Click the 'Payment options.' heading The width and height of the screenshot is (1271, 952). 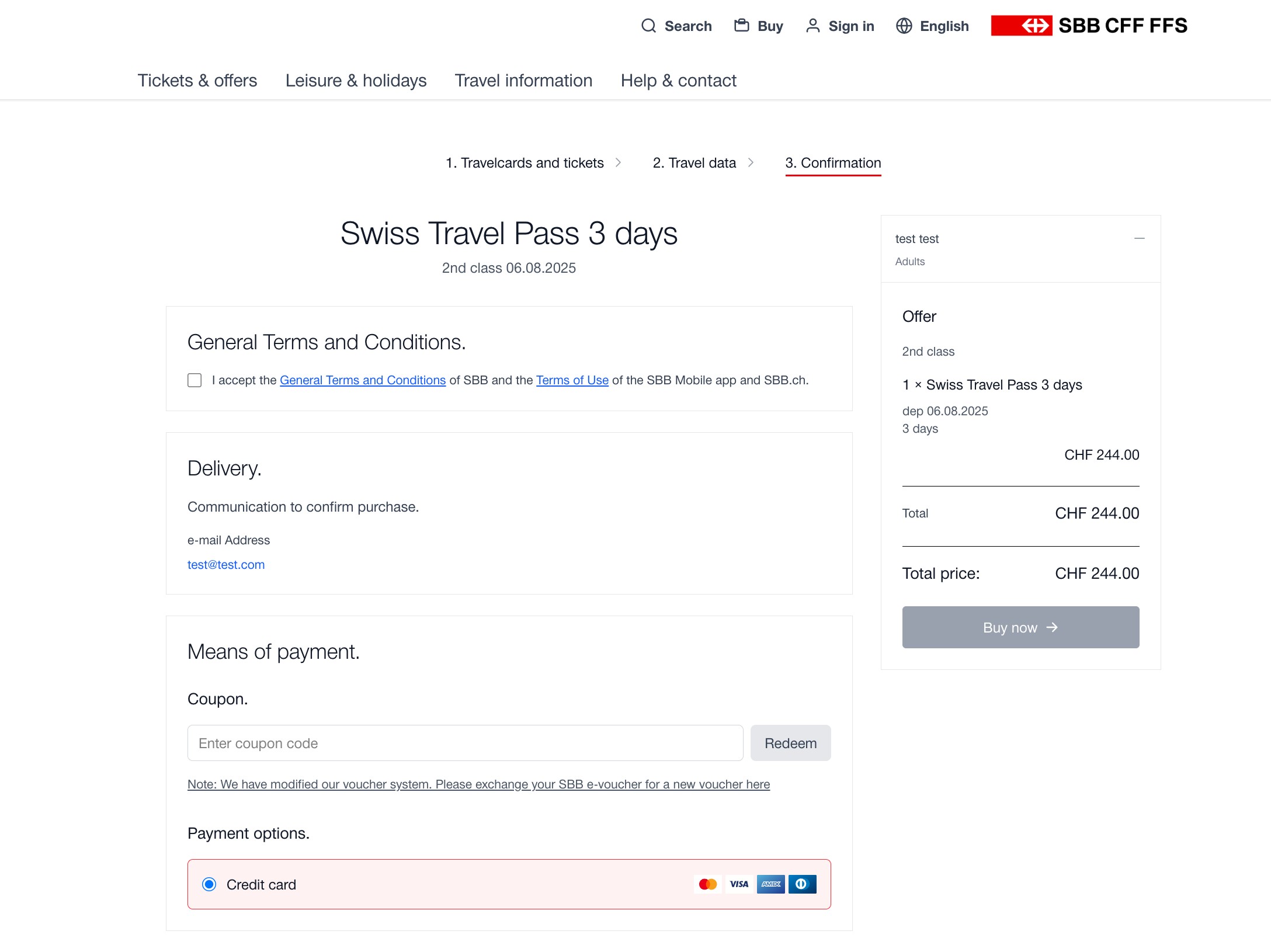(x=248, y=833)
